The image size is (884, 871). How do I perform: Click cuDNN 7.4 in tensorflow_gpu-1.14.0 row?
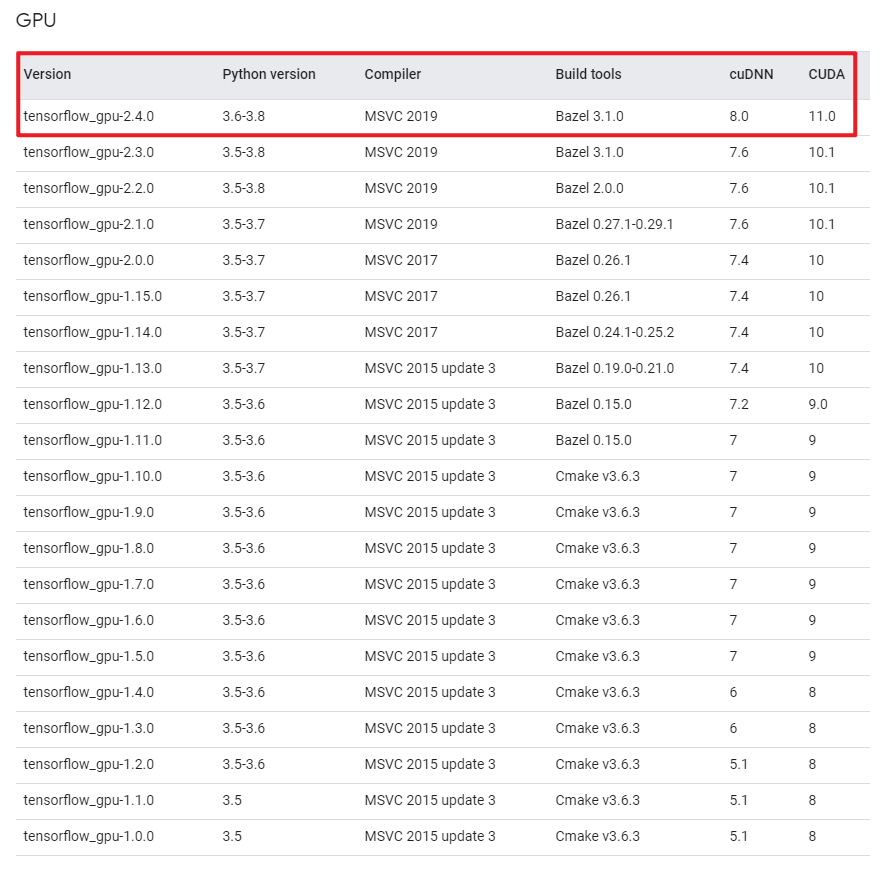739,333
